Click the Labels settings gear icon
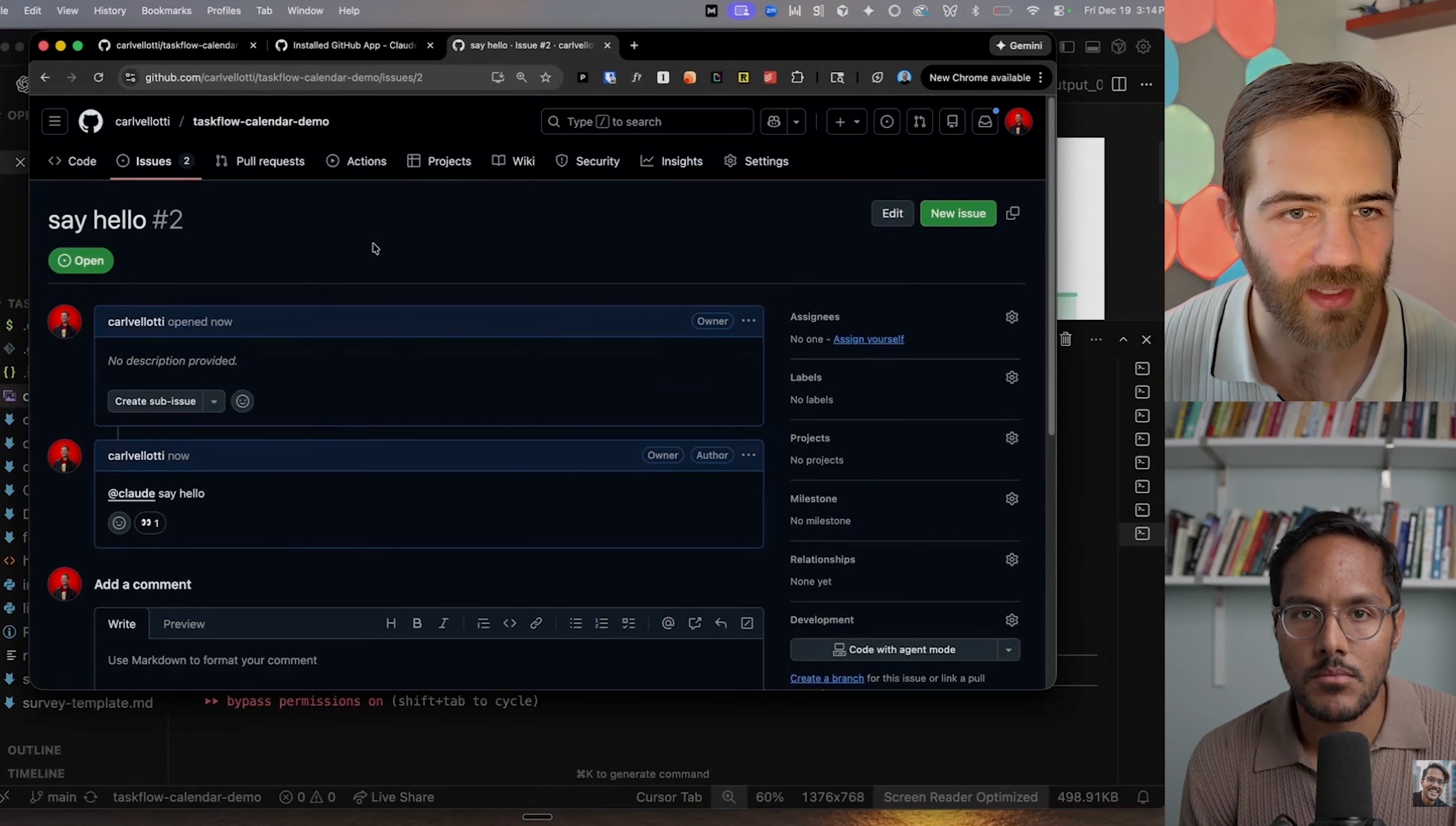Screen dimensions: 1456x826 [x=1012, y=378]
